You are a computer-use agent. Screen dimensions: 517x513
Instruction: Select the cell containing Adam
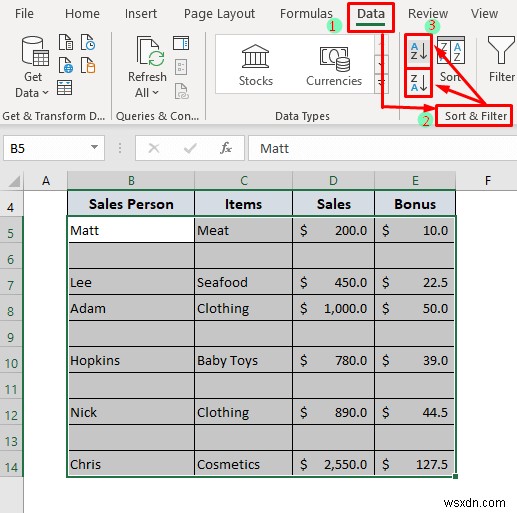(x=131, y=308)
